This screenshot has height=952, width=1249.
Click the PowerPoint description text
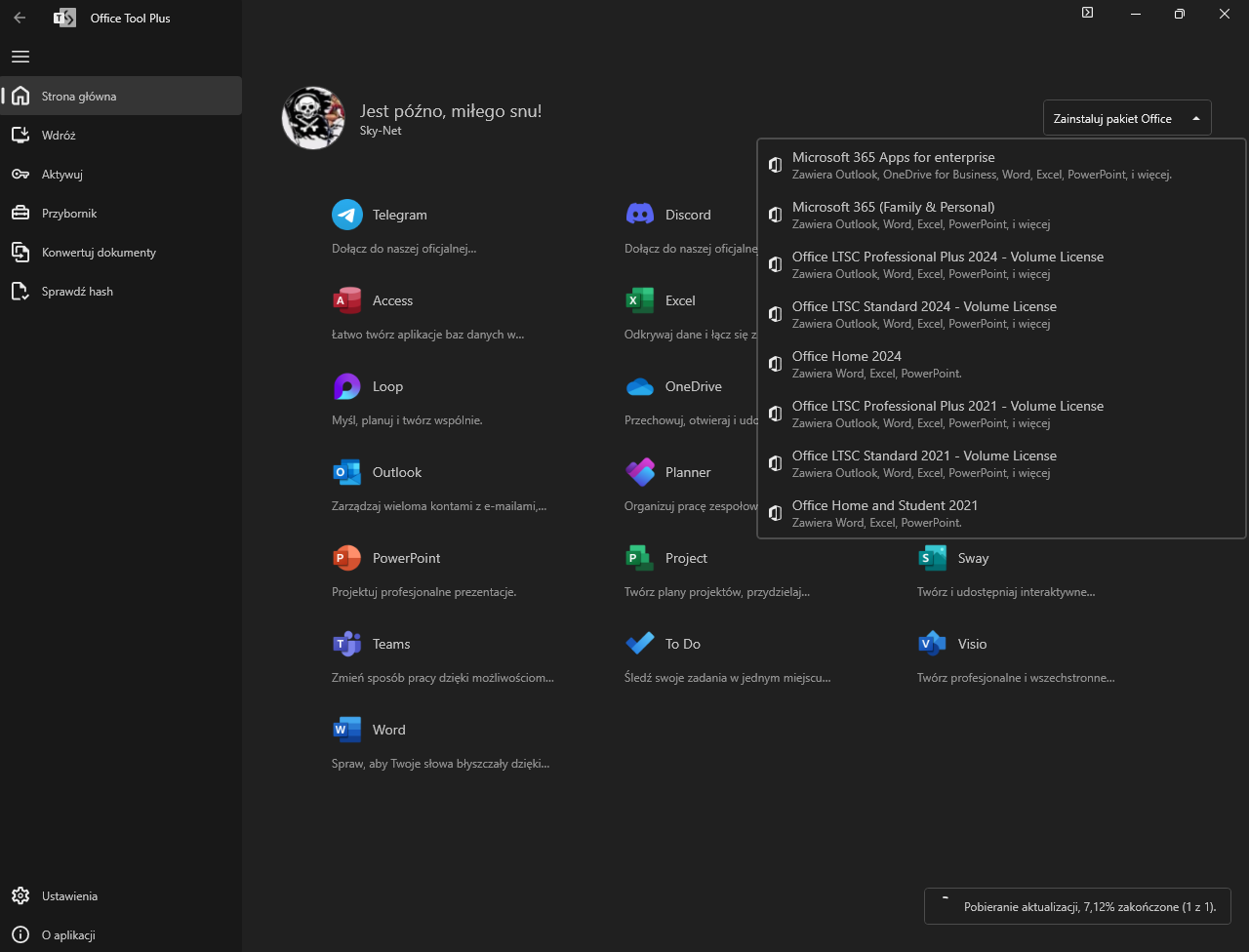(424, 592)
